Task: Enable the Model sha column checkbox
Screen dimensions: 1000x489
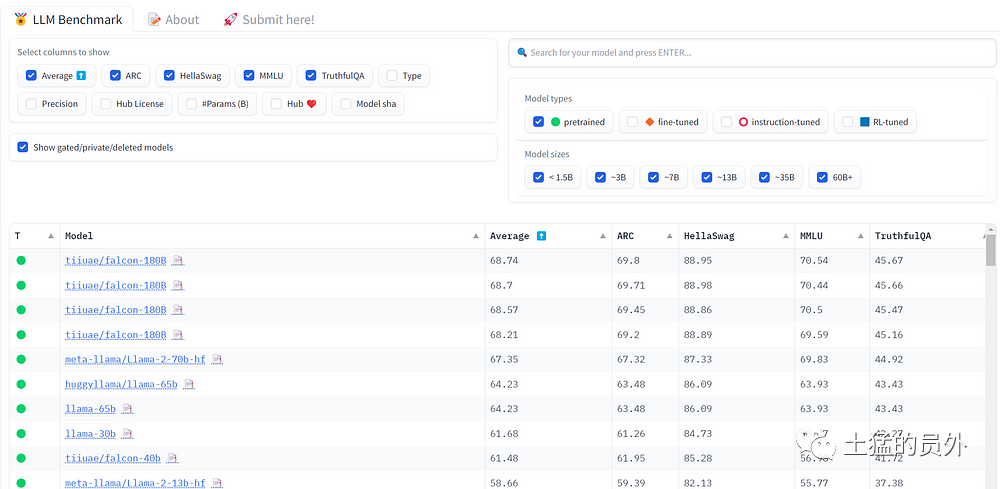Action: tap(346, 103)
